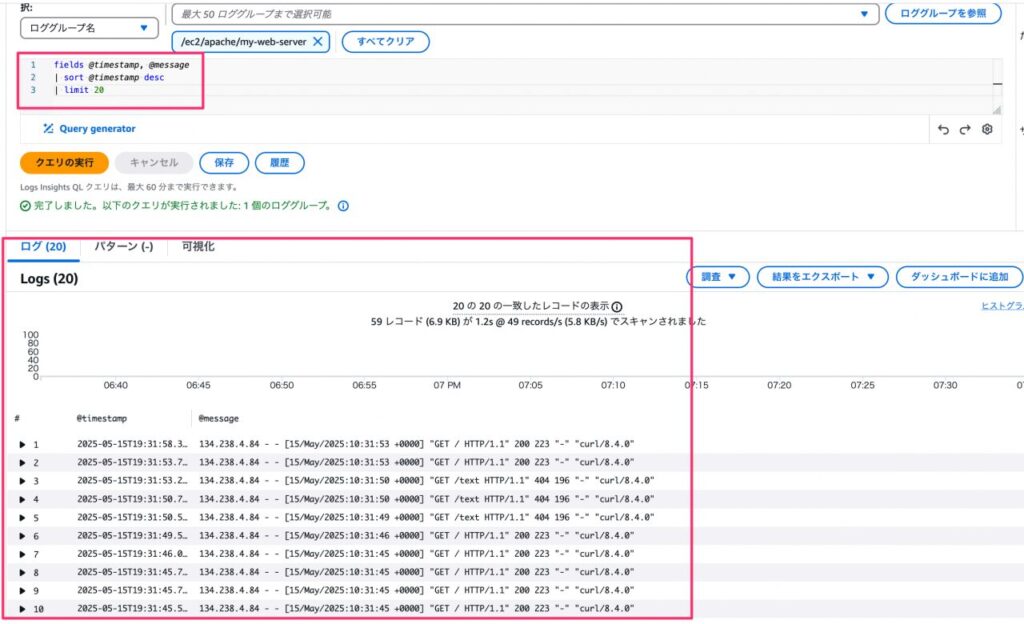This screenshot has width=1024, height=624.
Task: Open the ロググループ名 selector dropdown
Action: 90,27
